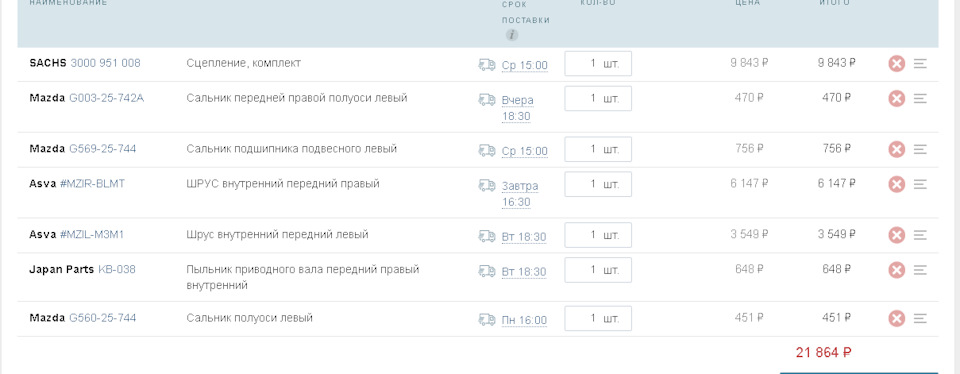
Task: Click the delivery time Вт 18:30 for KB-038
Action: (524, 272)
